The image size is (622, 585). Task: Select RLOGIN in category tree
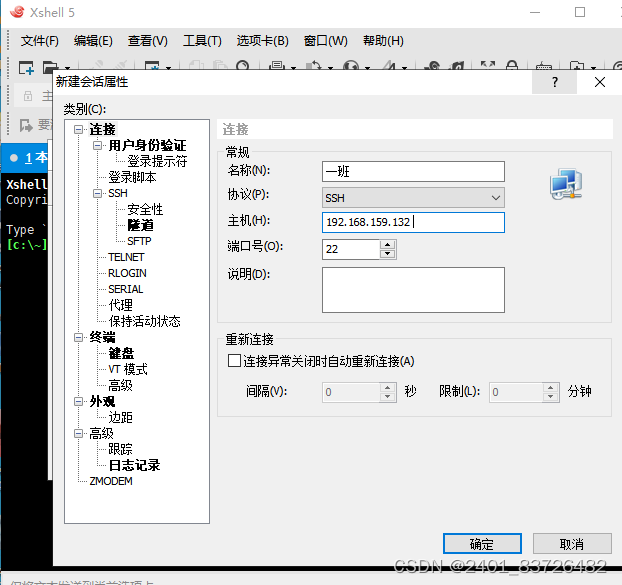click(127, 273)
